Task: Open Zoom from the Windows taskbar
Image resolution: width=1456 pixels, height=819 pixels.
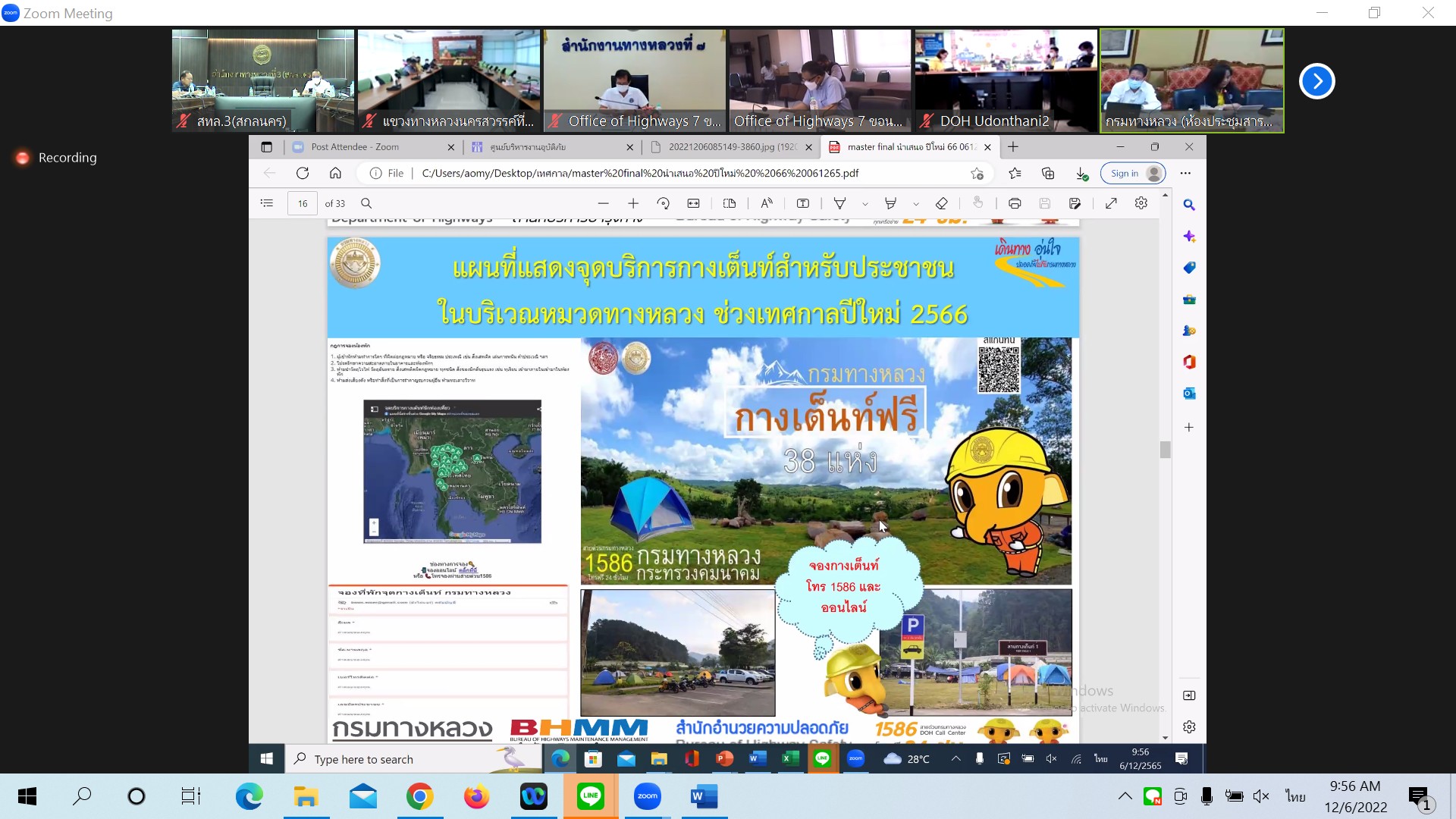Action: click(x=647, y=796)
